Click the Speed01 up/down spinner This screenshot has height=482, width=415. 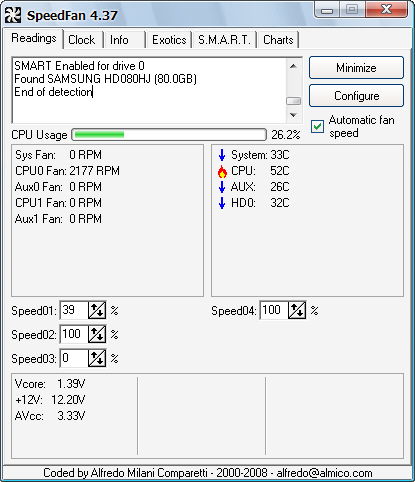coord(97,310)
